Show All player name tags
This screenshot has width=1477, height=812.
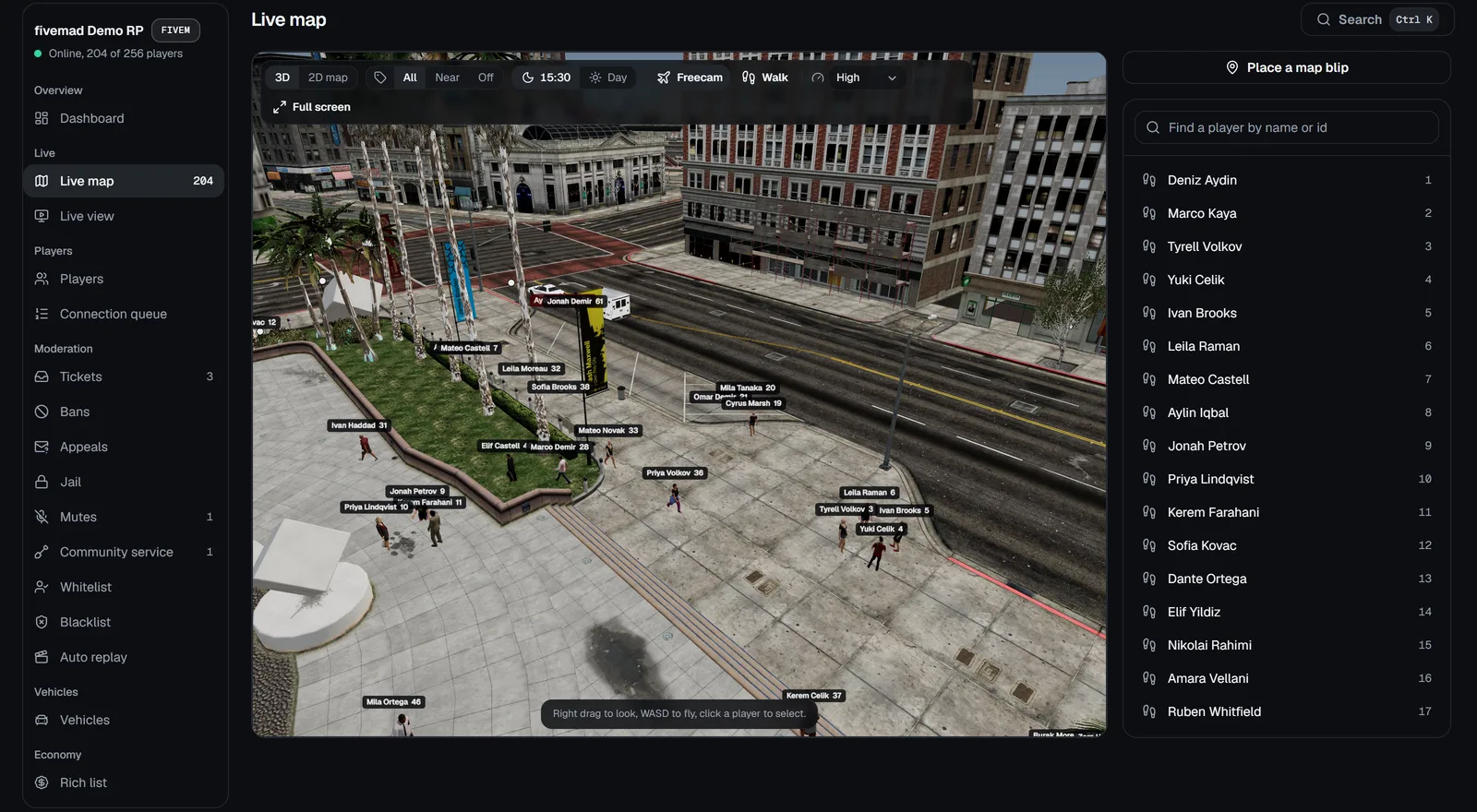click(410, 78)
